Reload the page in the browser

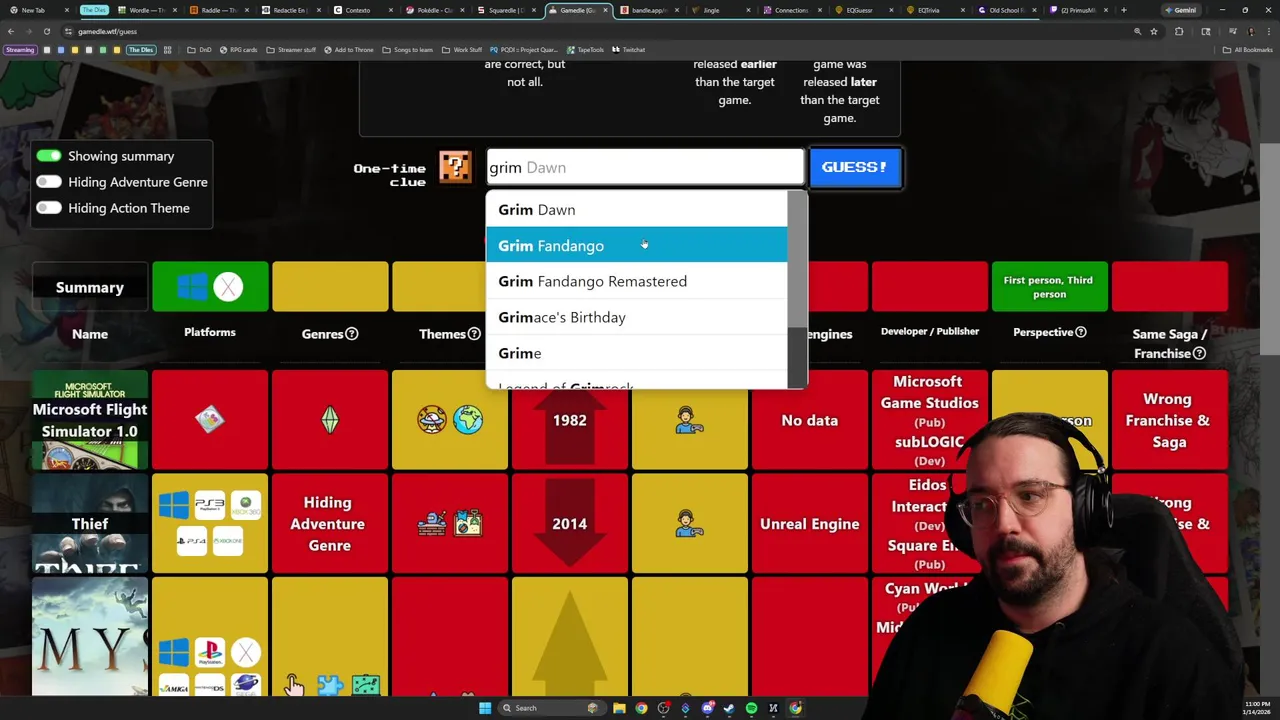46,31
